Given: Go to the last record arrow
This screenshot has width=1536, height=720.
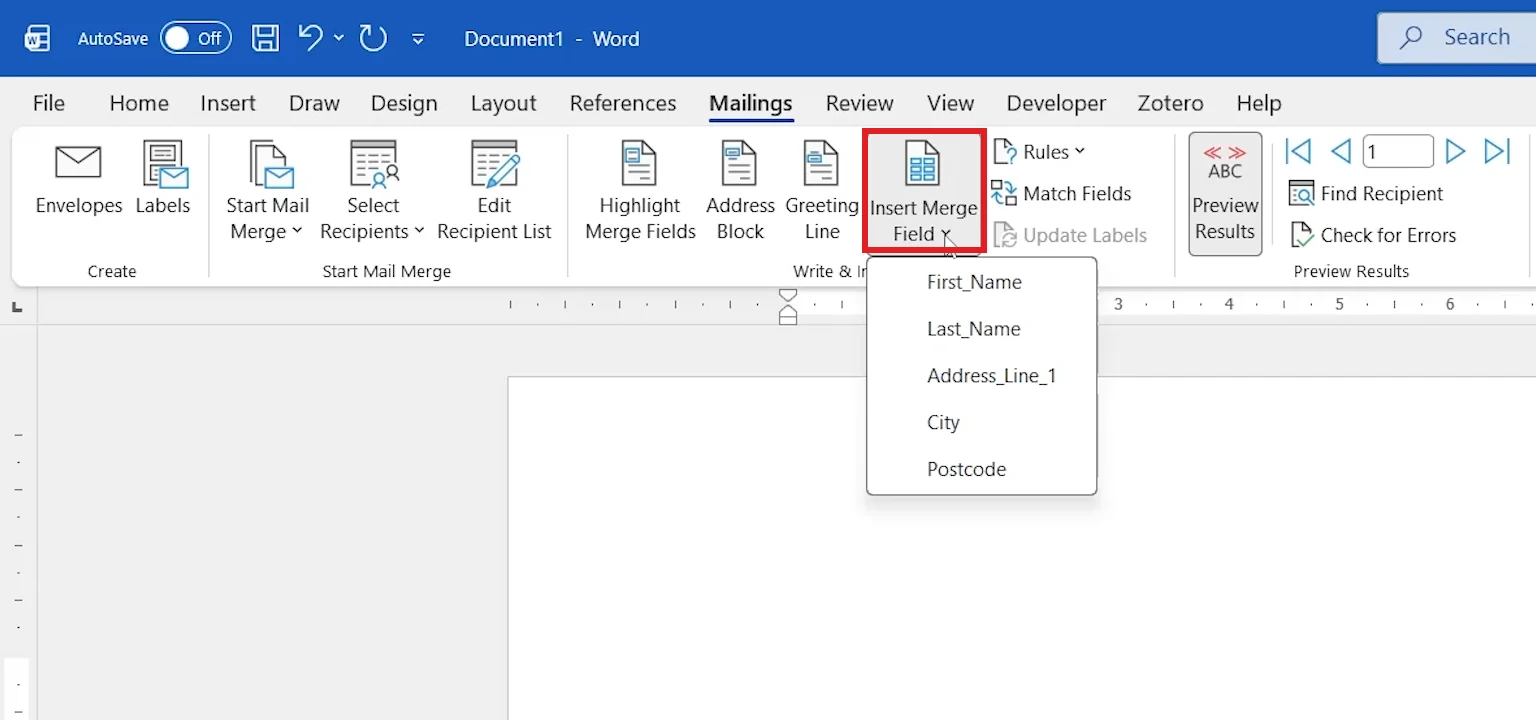Looking at the screenshot, I should tap(1497, 152).
